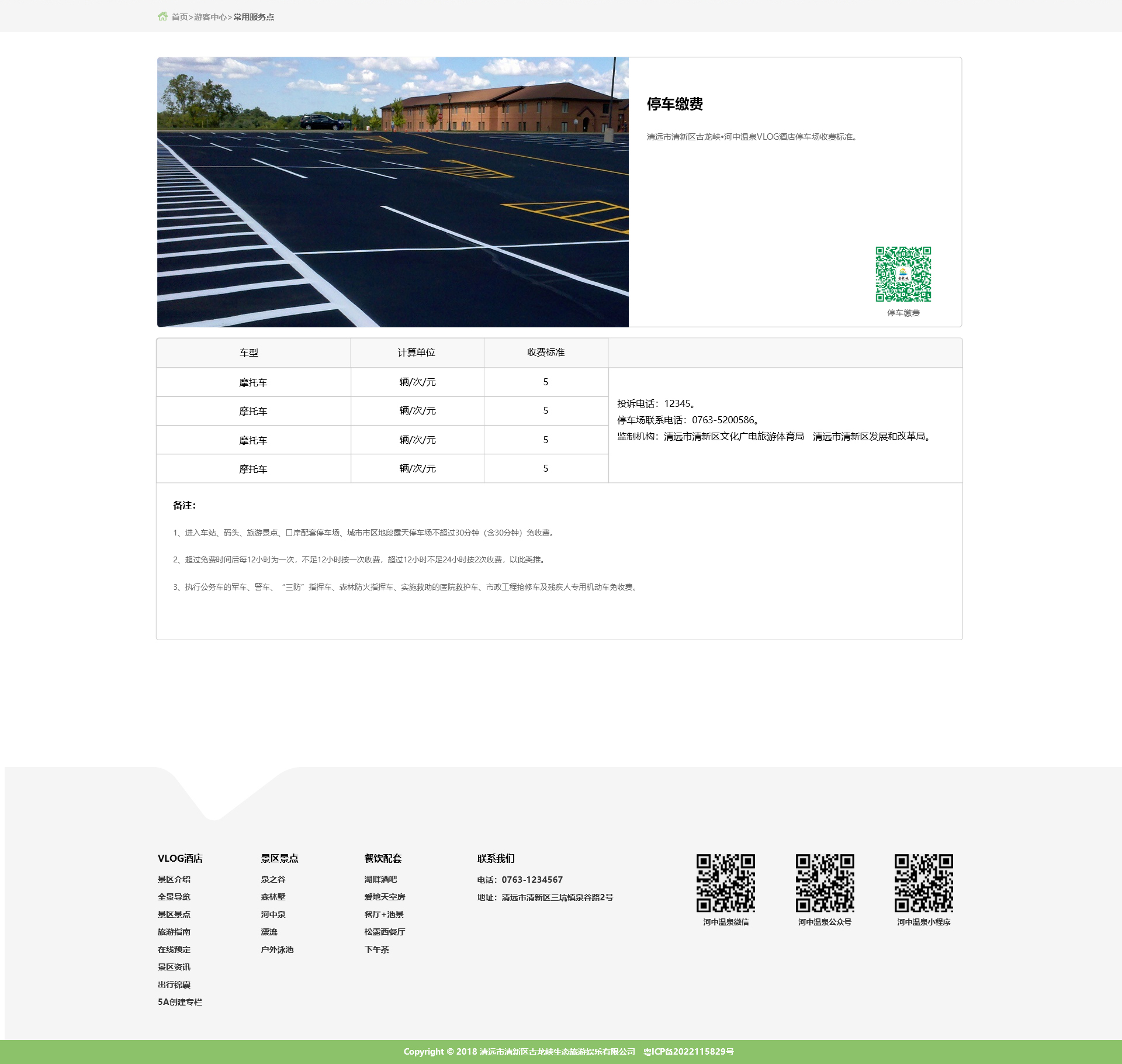This screenshot has width=1122, height=1064.
Task: Click the 河中温泉微信 QR code
Action: [x=725, y=883]
